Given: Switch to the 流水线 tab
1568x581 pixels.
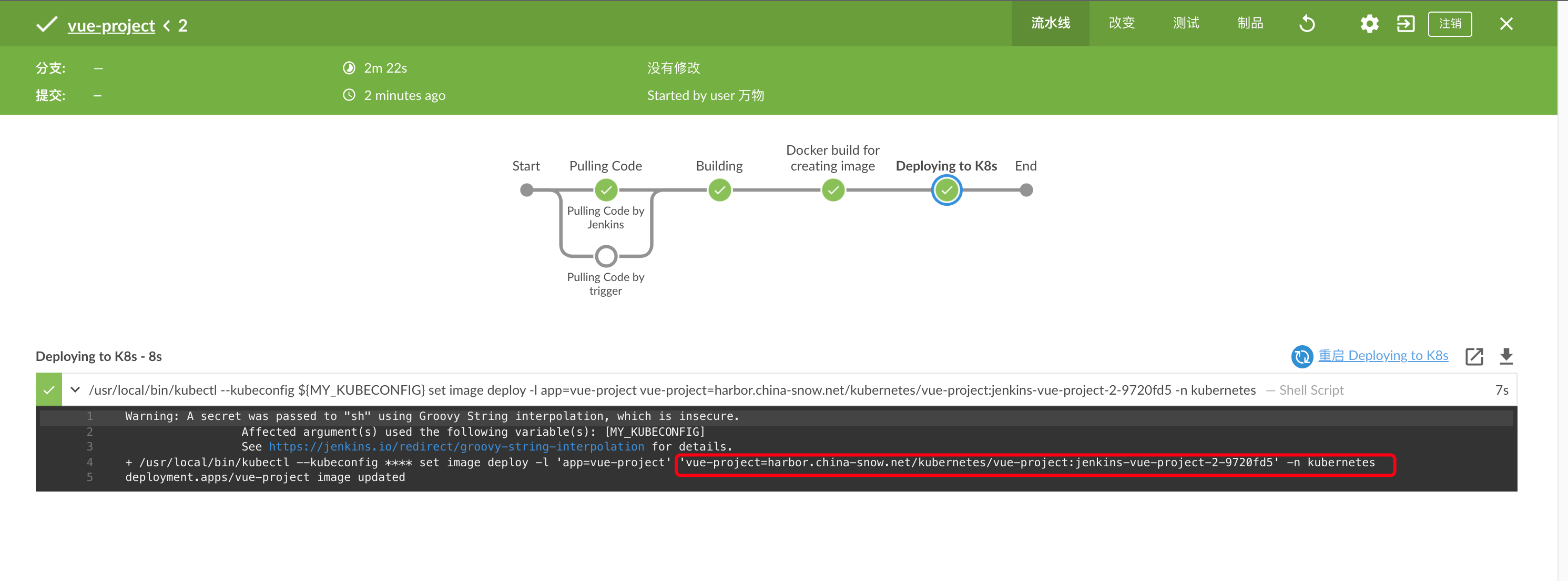Looking at the screenshot, I should coord(1050,24).
